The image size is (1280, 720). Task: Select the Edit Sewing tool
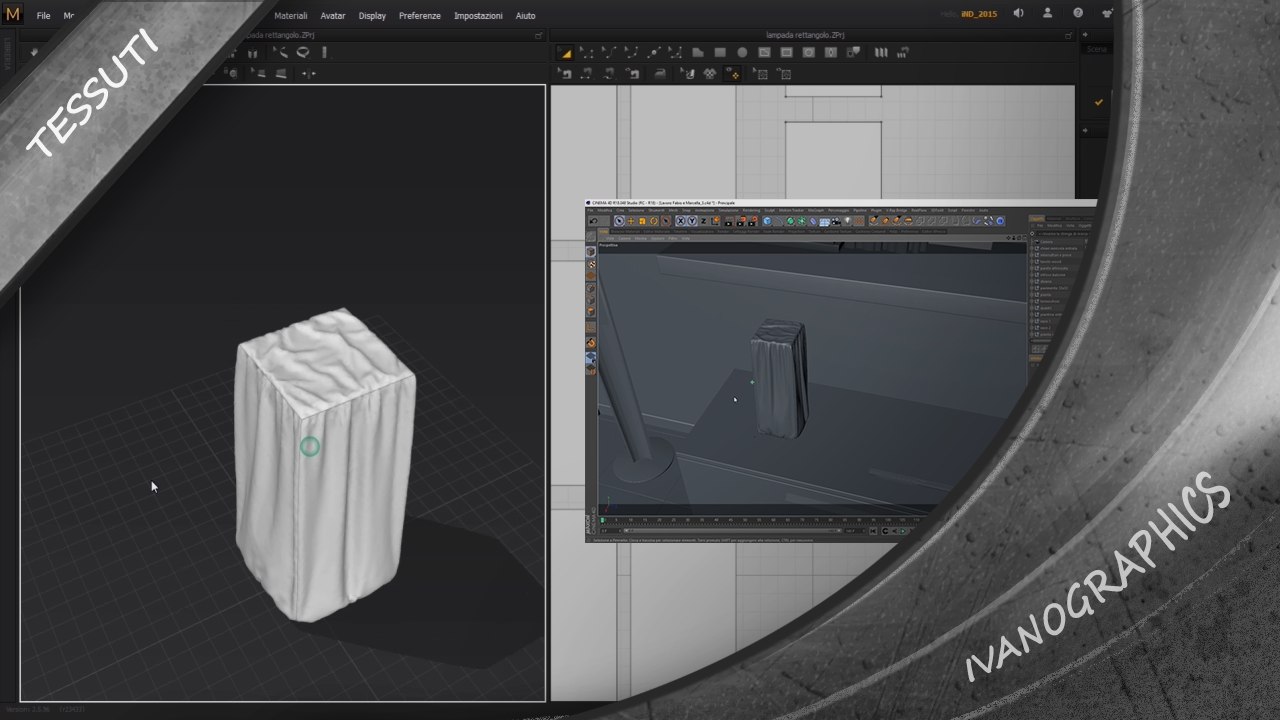coord(565,74)
